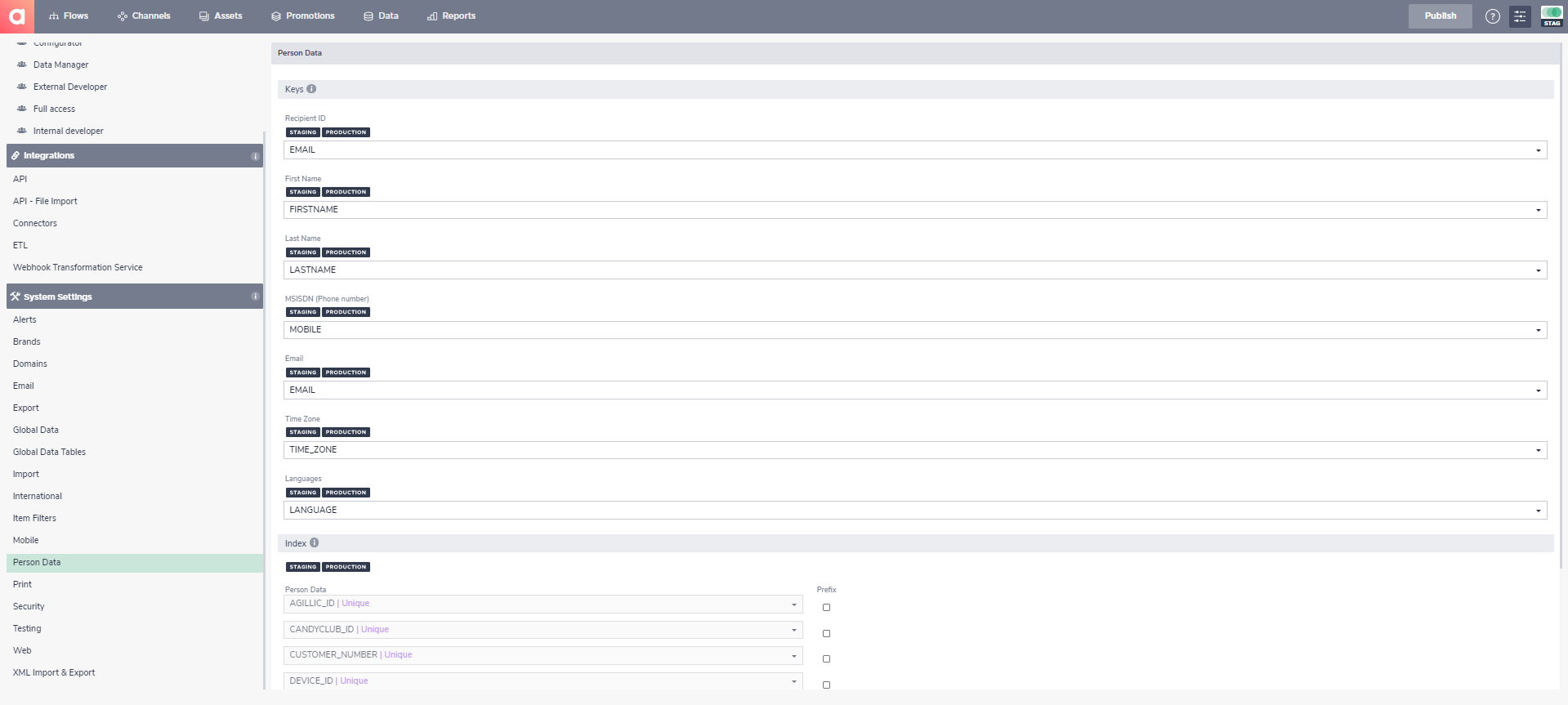Check the Prefix box for CUSTOMER_NUMBER
This screenshot has width=1568, height=705.
[x=826, y=659]
